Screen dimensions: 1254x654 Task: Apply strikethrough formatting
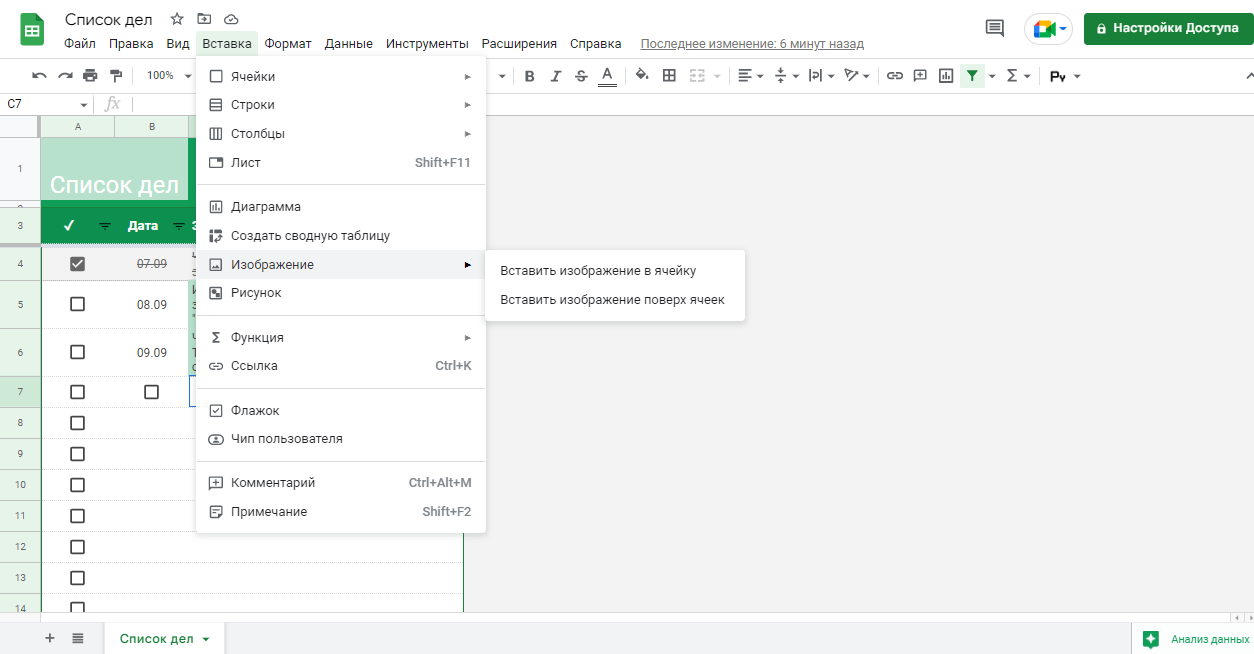coord(581,76)
